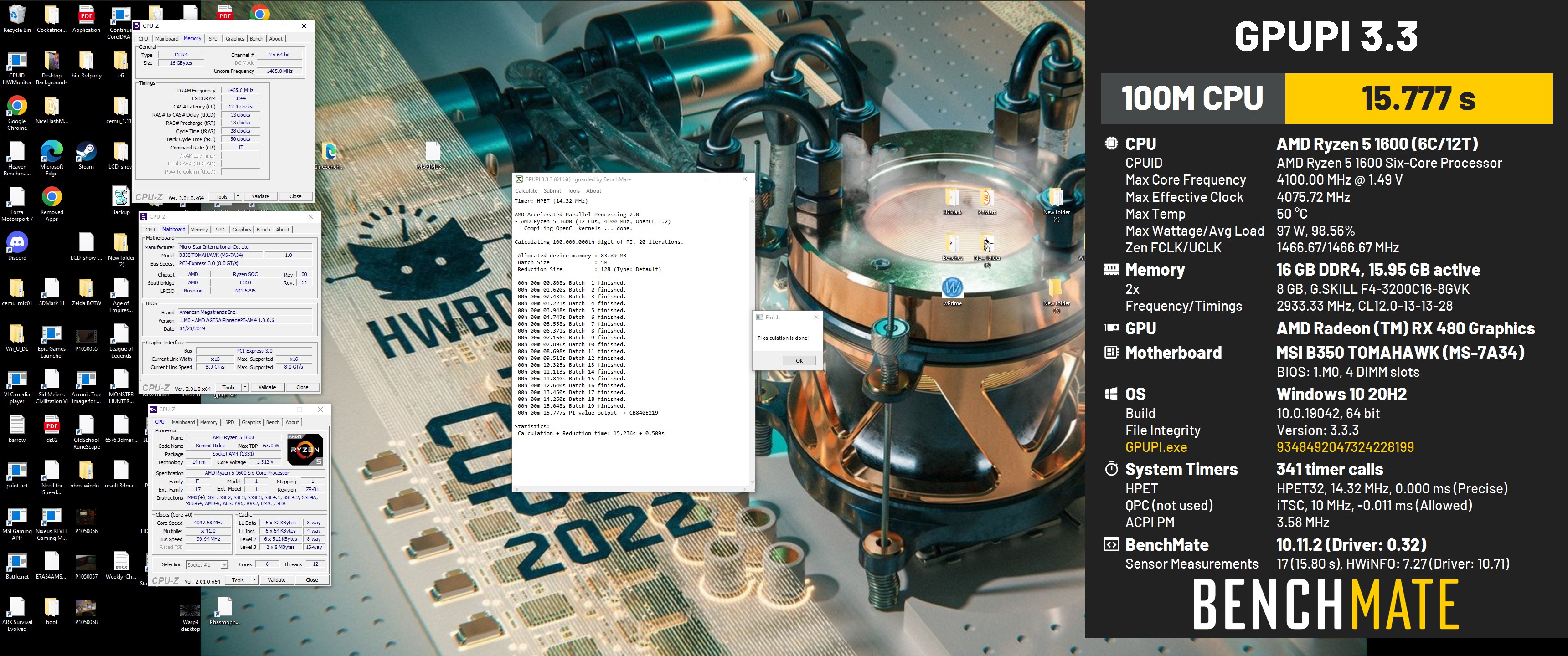This screenshot has width=1568, height=656.
Task: Open About menu in GPUPI window
Action: [x=593, y=191]
